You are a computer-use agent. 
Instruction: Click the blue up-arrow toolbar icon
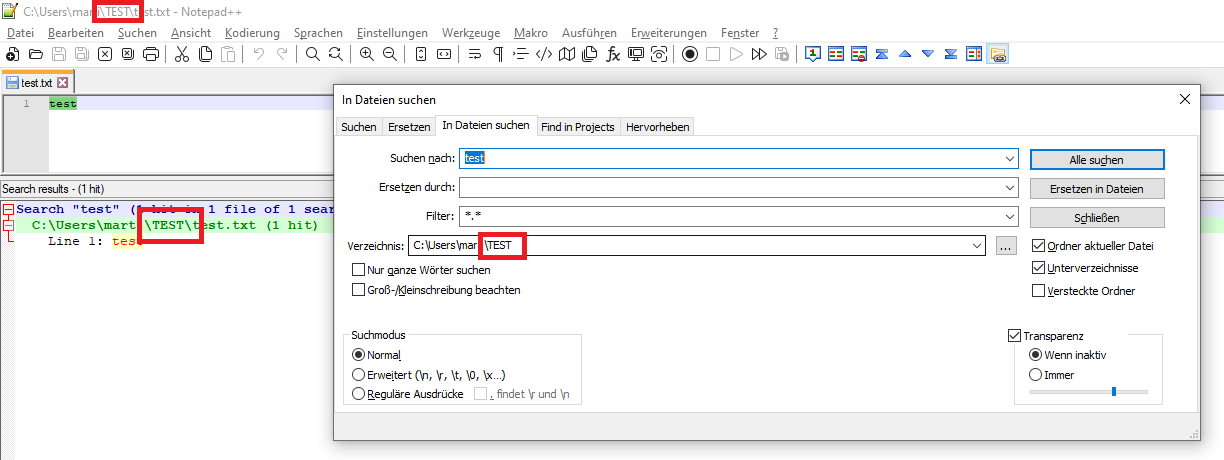[x=905, y=54]
